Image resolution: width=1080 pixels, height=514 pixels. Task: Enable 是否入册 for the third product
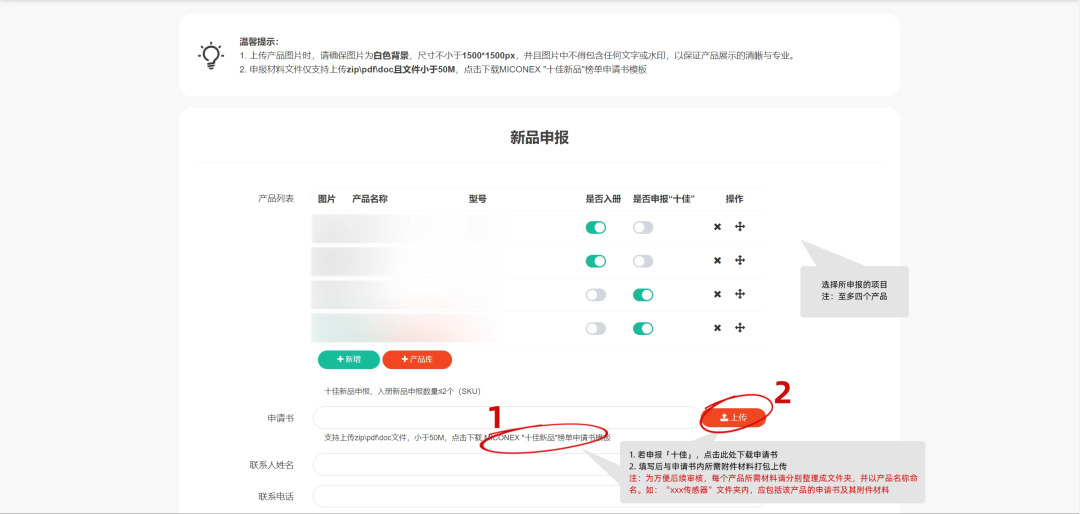point(596,295)
